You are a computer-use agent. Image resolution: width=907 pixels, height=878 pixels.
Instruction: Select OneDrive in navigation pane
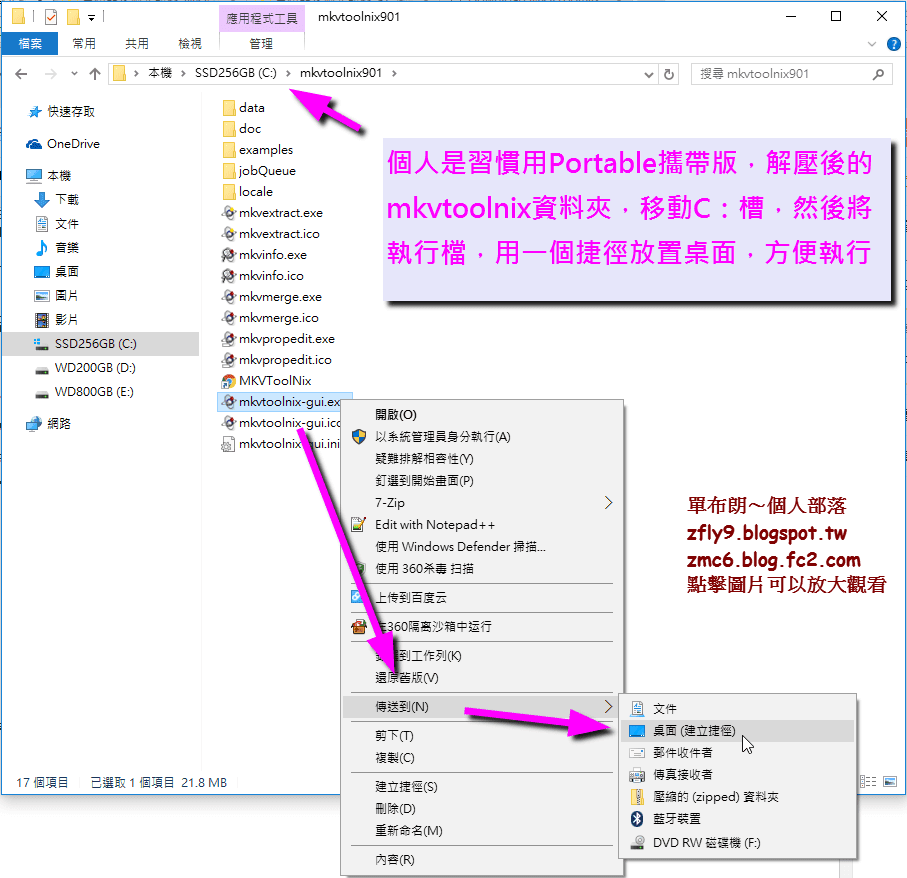(x=63, y=143)
